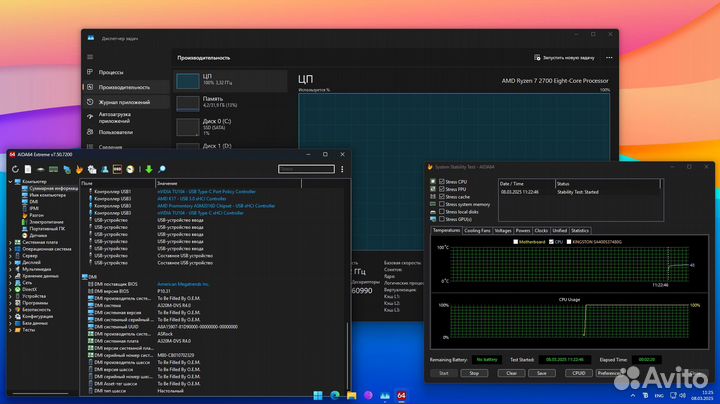Expand the Сеть tree node
Viewport: 720px width, 404px height.
pyautogui.click(x=11, y=283)
